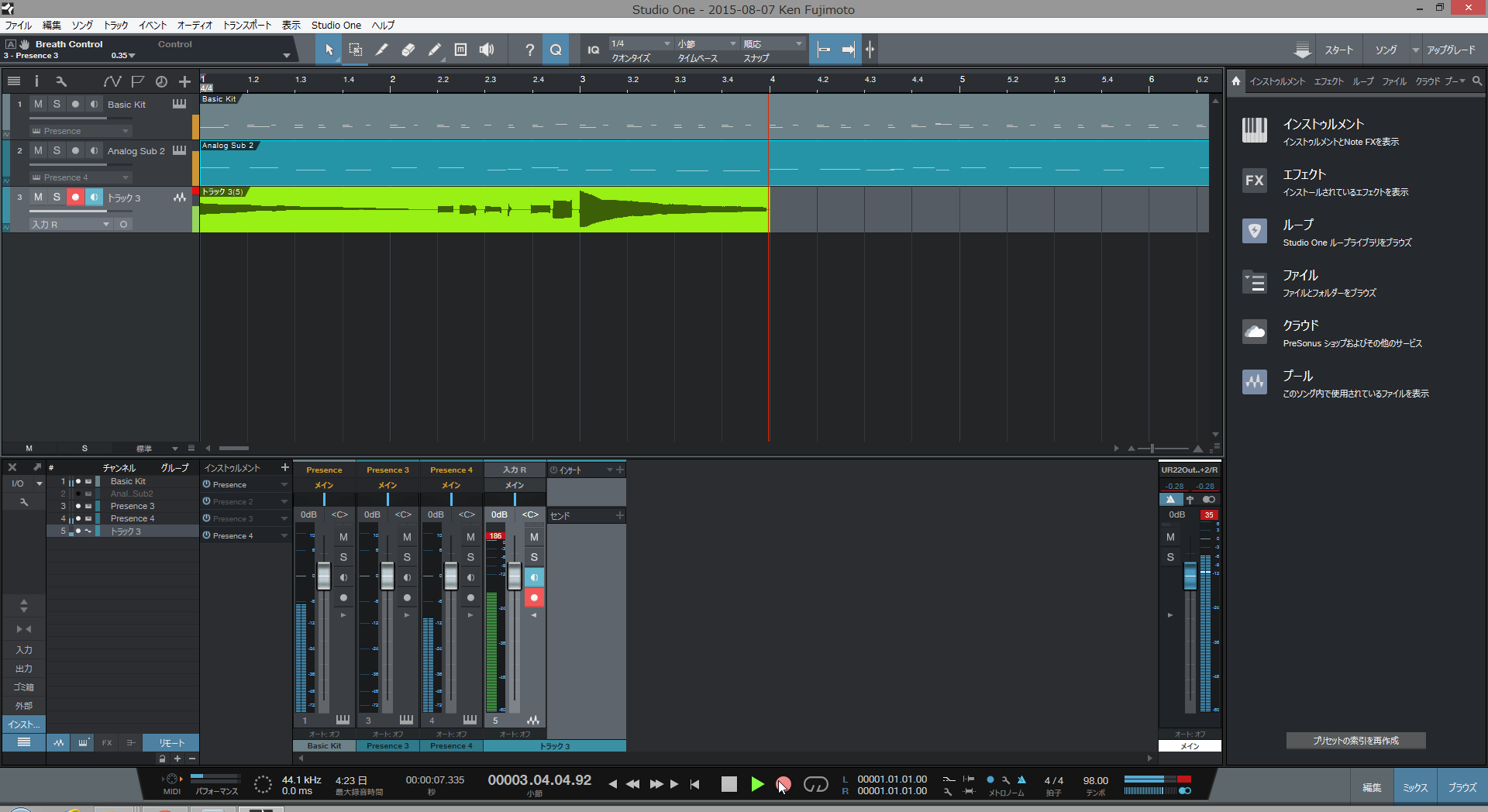Open dropdown arrow next to ソング button
Viewport: 1488px width, 812px height.
pyautogui.click(x=1415, y=50)
